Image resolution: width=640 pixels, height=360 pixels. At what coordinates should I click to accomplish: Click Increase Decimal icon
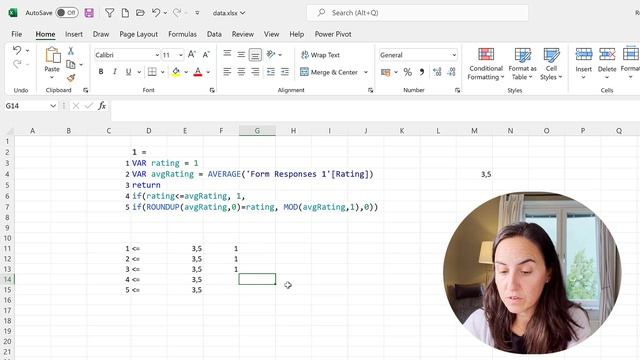[x=437, y=72]
